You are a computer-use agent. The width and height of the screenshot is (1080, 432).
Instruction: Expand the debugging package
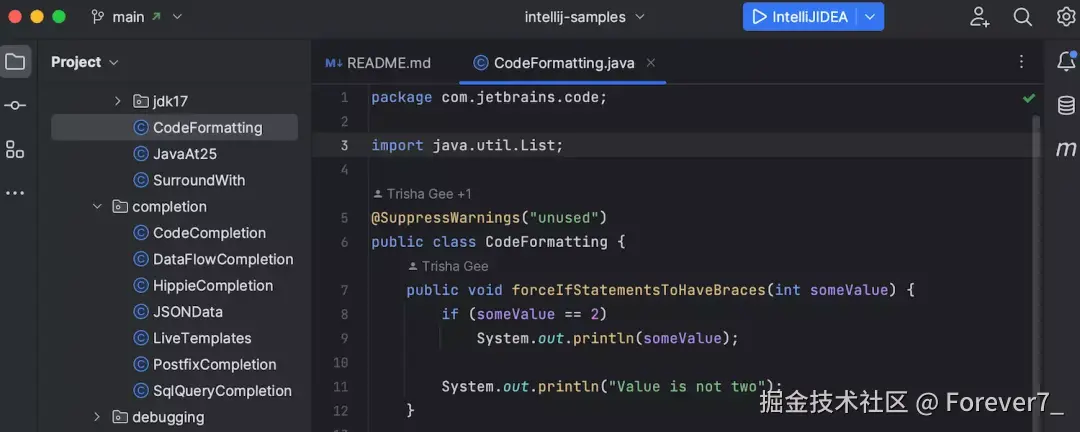(97, 417)
